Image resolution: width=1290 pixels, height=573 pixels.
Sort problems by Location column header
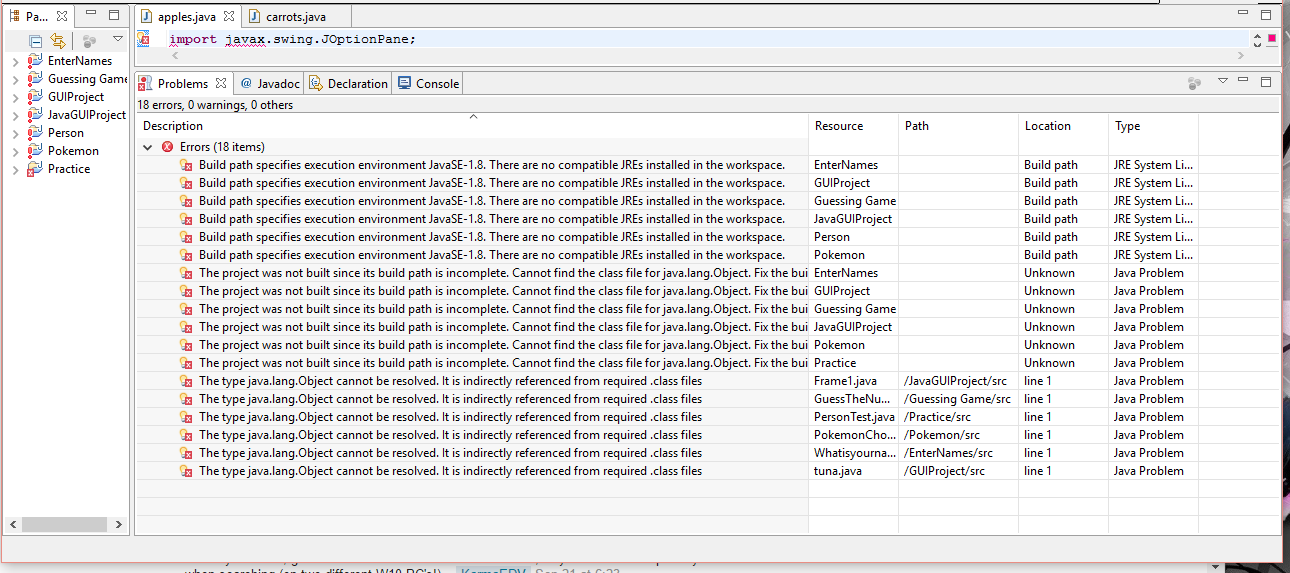click(1063, 126)
